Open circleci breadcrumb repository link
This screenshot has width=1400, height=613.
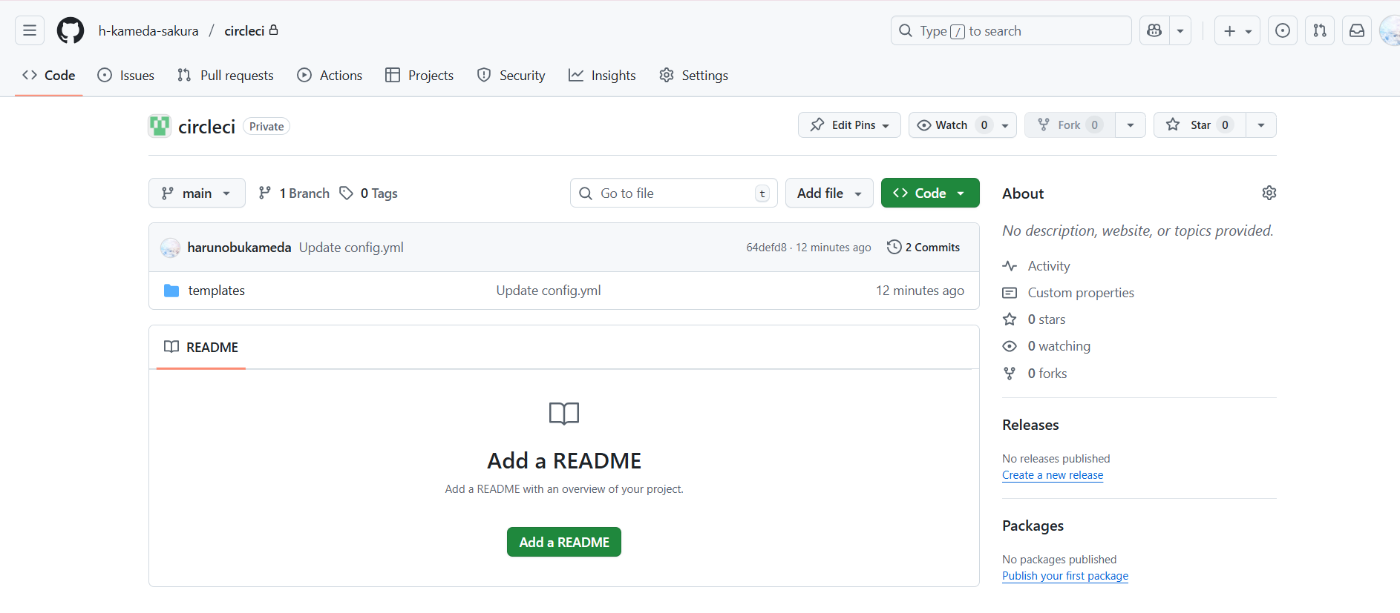coord(245,31)
